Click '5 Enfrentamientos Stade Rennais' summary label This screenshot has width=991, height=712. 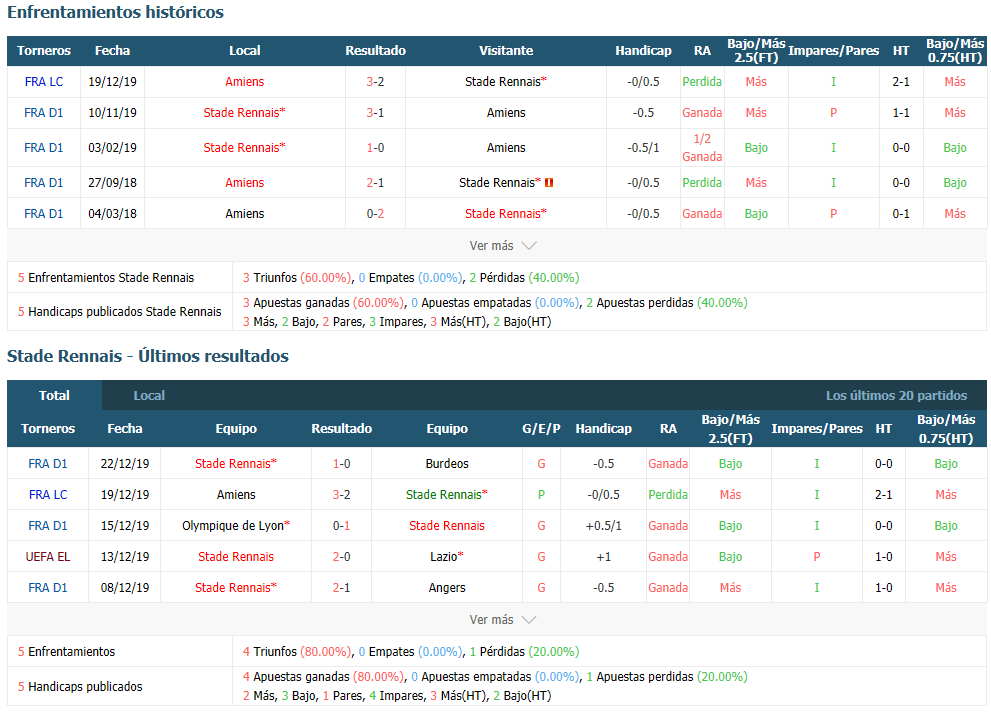point(106,278)
